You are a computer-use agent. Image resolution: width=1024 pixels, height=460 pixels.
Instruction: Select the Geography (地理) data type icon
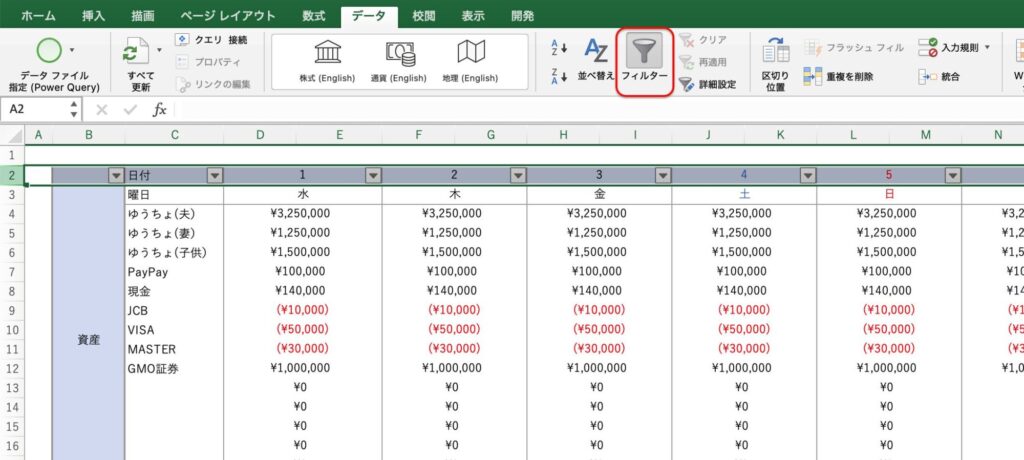tap(470, 54)
